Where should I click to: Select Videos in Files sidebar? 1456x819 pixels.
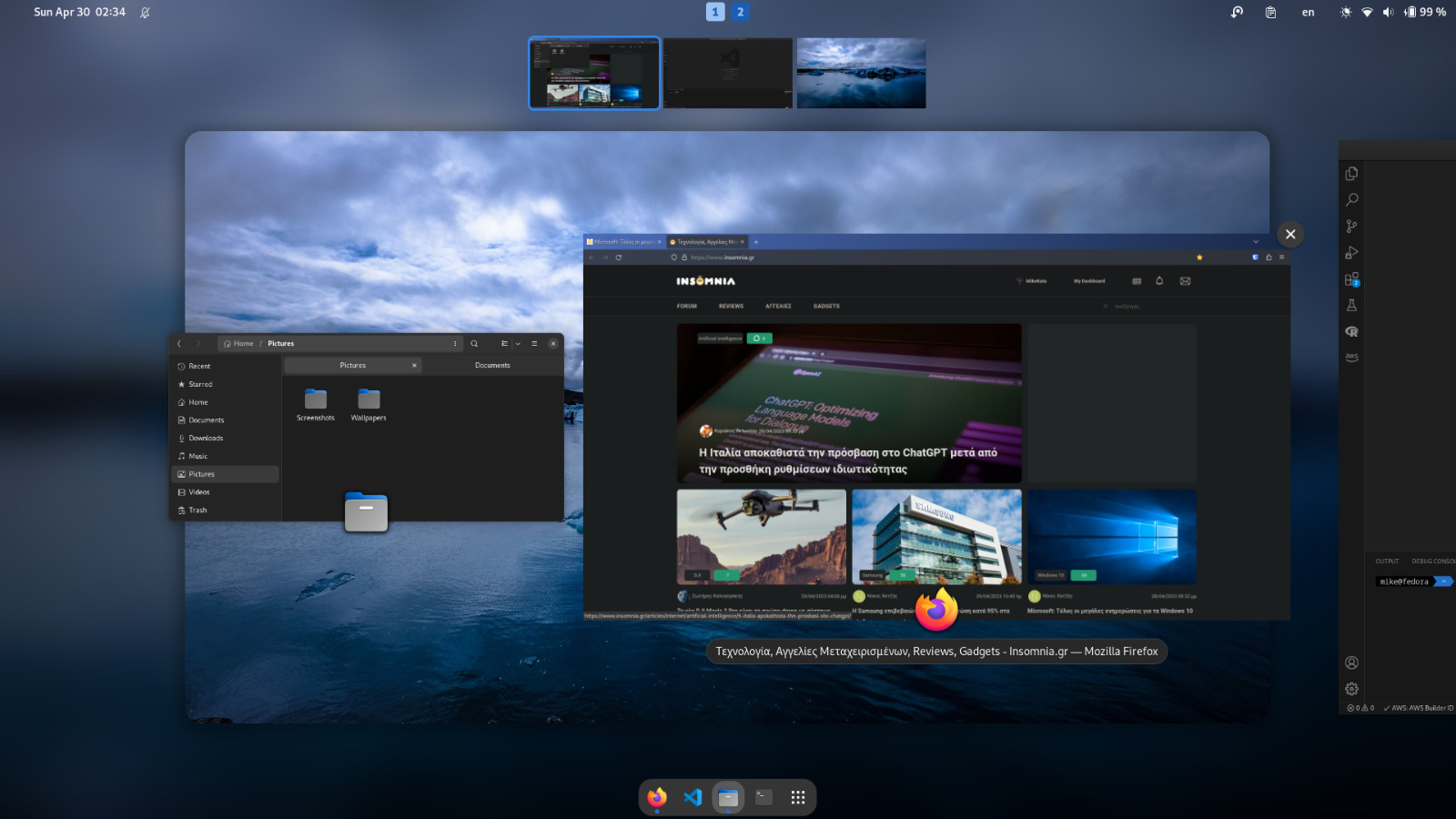[x=225, y=491]
